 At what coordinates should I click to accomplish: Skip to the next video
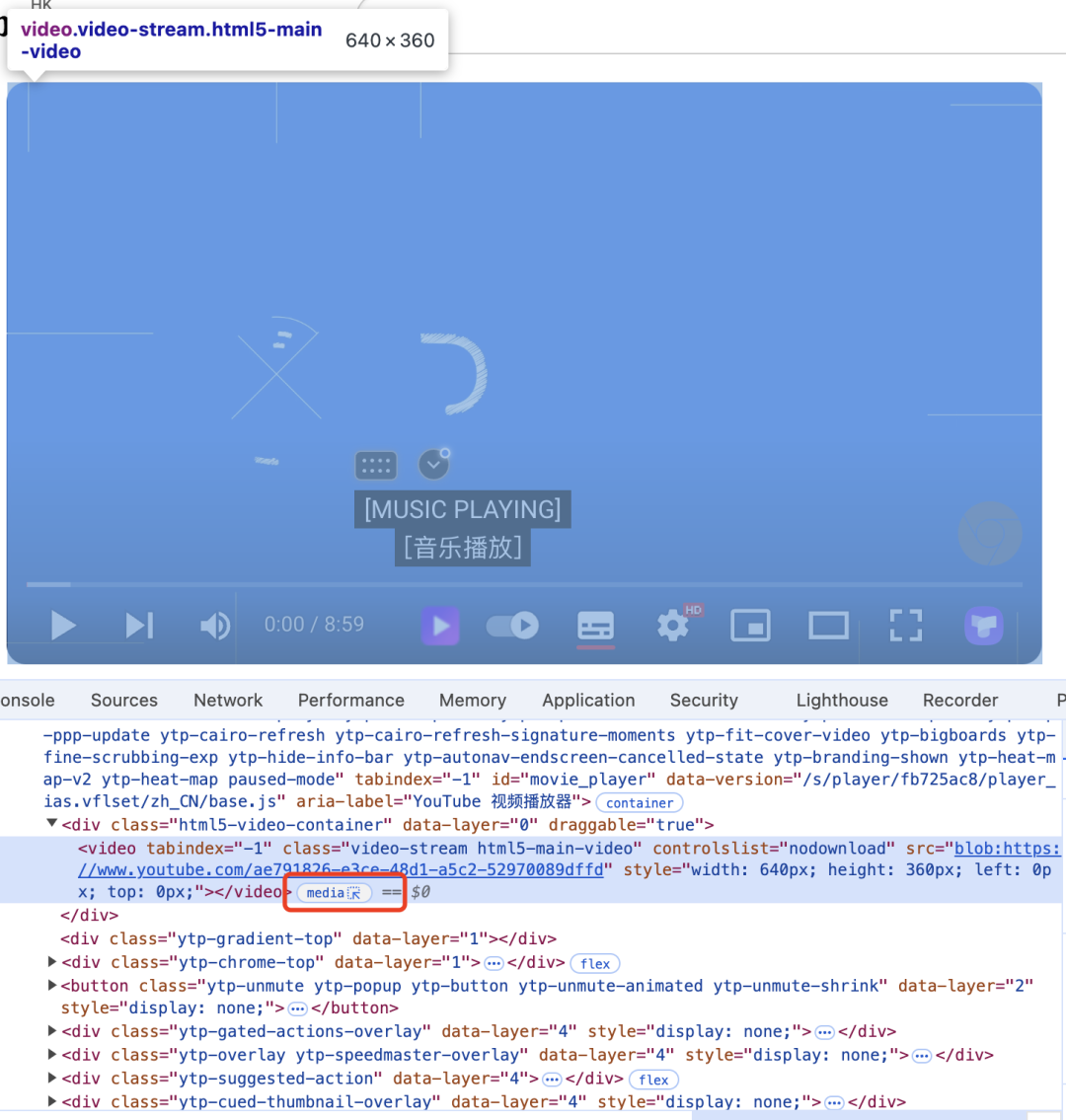point(139,626)
